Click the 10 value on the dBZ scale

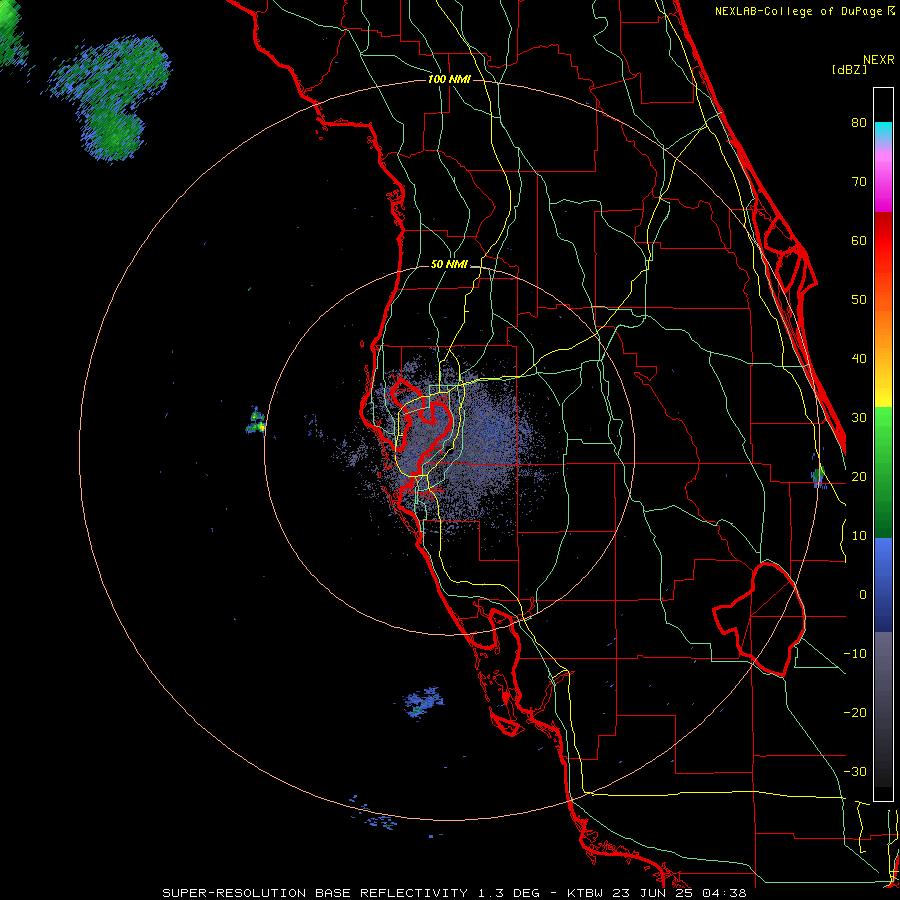tap(859, 536)
